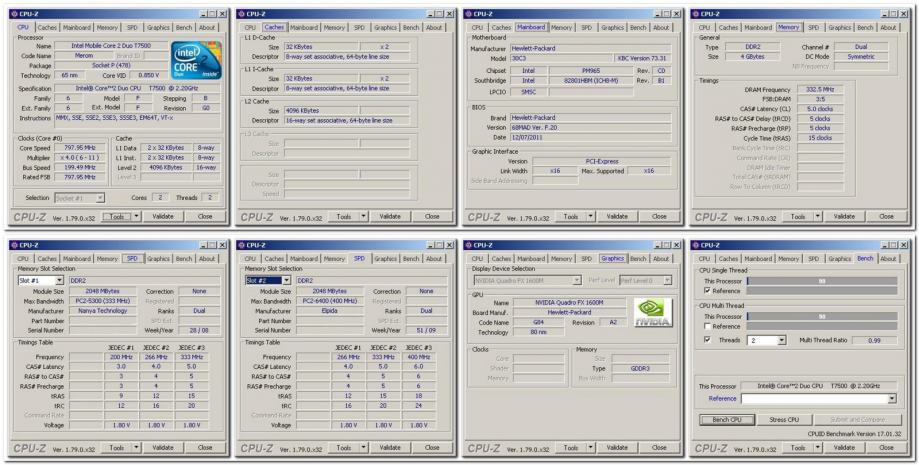Click the CPU Single Thread This Processor bar
The image size is (919, 465).
822,281
